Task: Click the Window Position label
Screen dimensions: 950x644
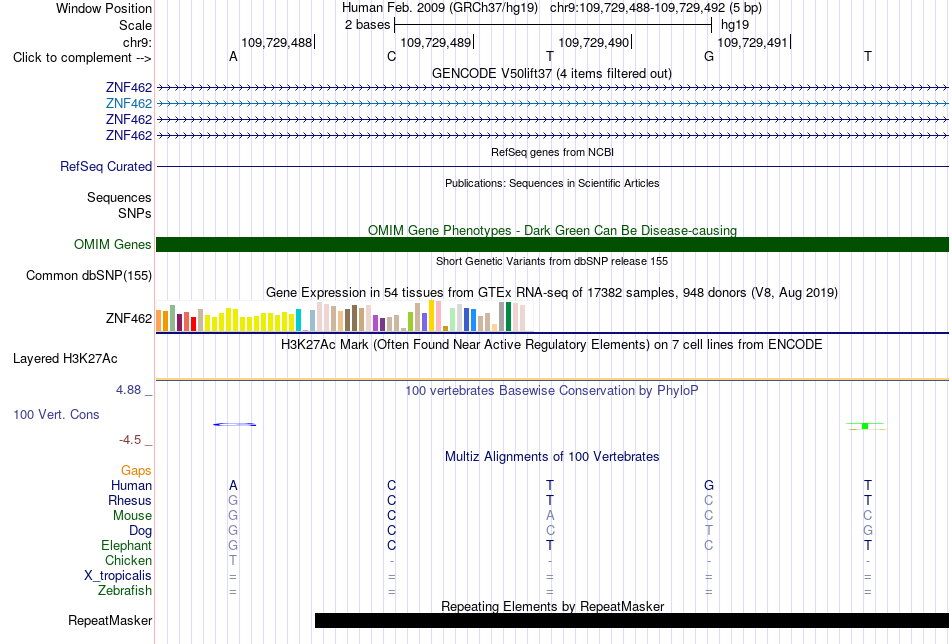Action: click(x=104, y=8)
